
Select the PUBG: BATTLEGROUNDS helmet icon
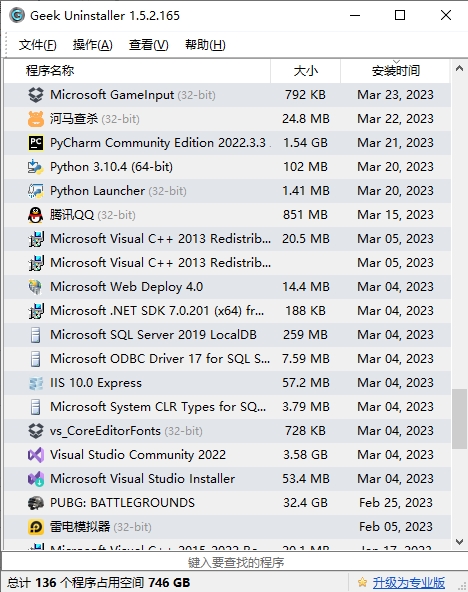click(x=36, y=503)
